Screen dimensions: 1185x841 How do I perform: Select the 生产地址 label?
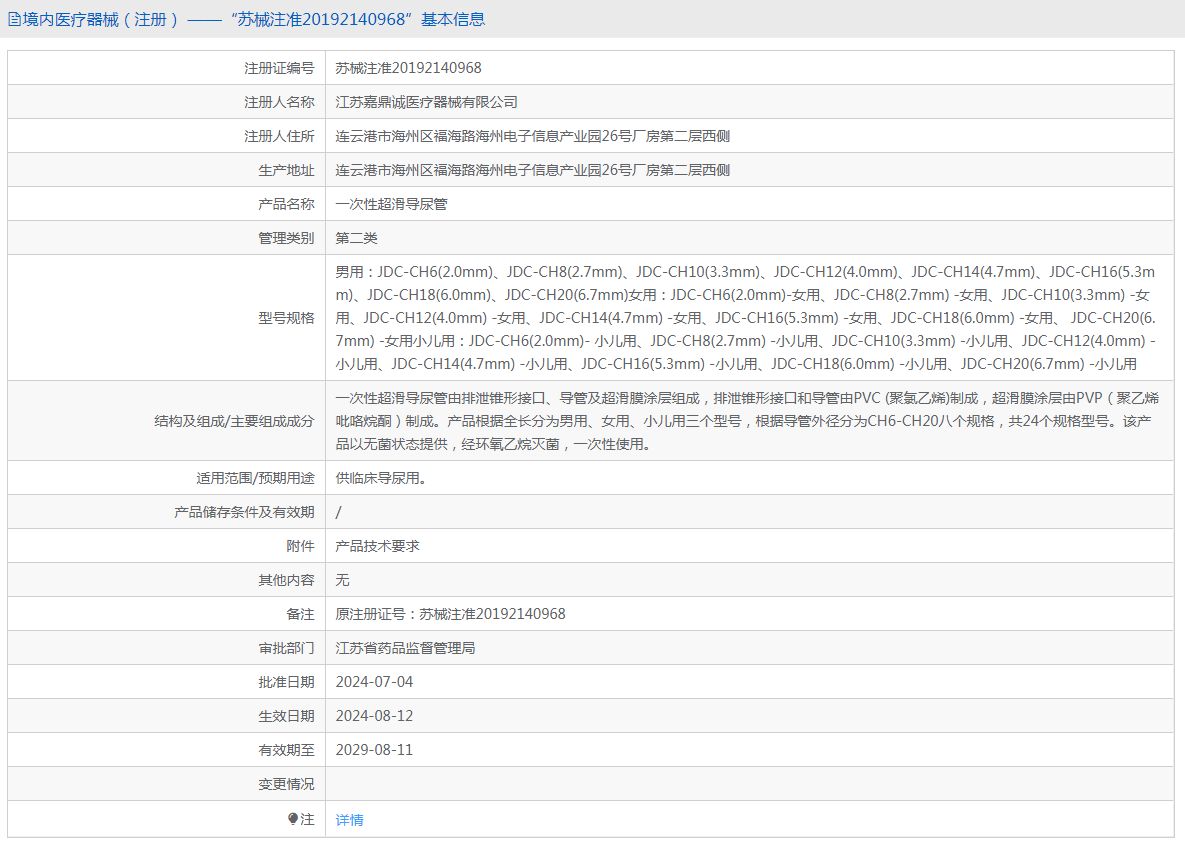[286, 170]
